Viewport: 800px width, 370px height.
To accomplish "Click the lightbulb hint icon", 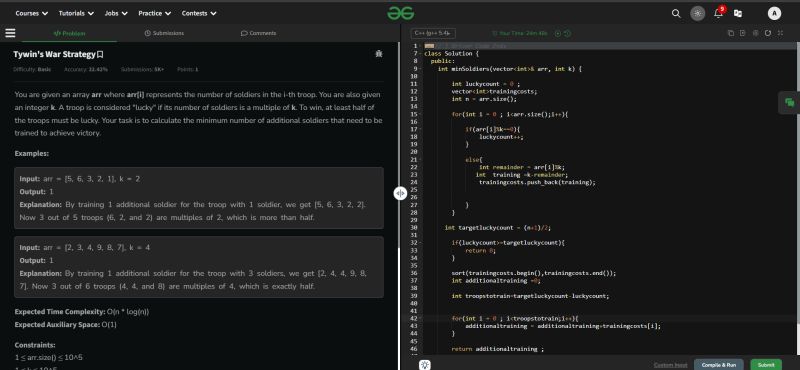I will 424,365.
